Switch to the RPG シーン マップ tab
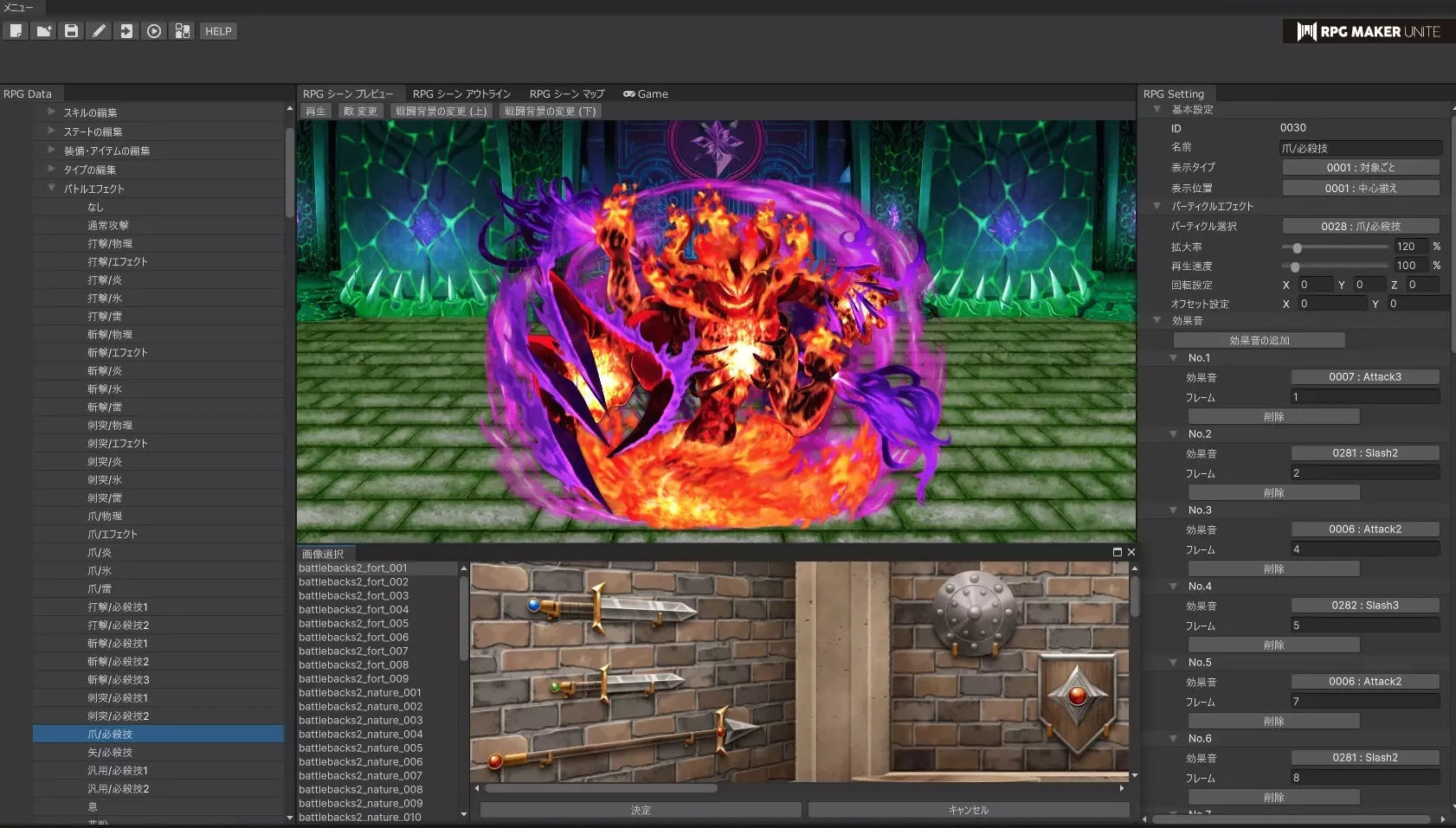Screen dimensions: 1456x828 (x=566, y=93)
